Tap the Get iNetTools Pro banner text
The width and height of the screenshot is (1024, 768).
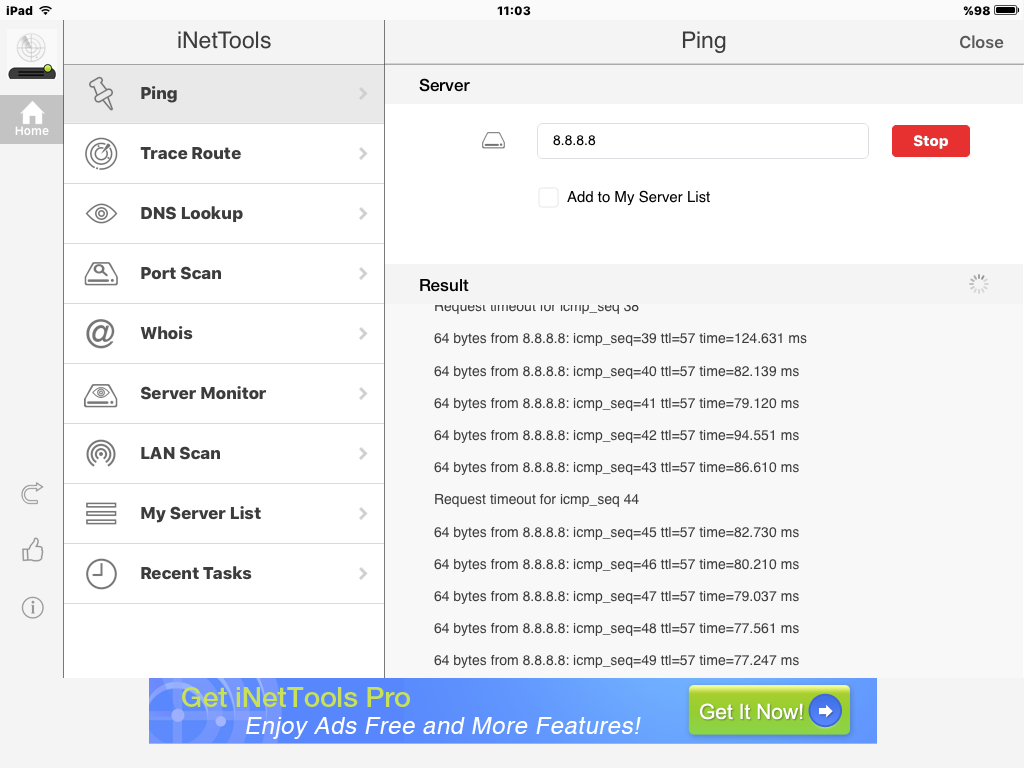point(296,697)
